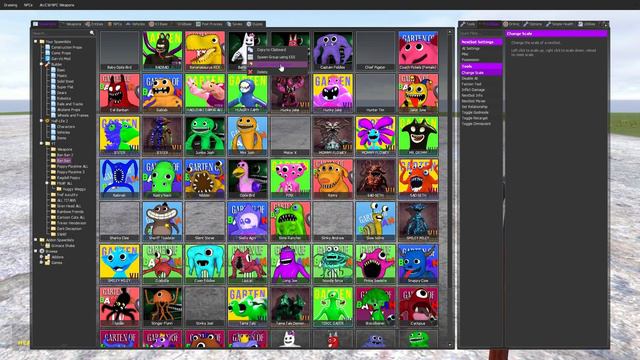This screenshot has width=640, height=360.
Task: Collapse the Half-Life 2 tree node
Action: coord(41,121)
